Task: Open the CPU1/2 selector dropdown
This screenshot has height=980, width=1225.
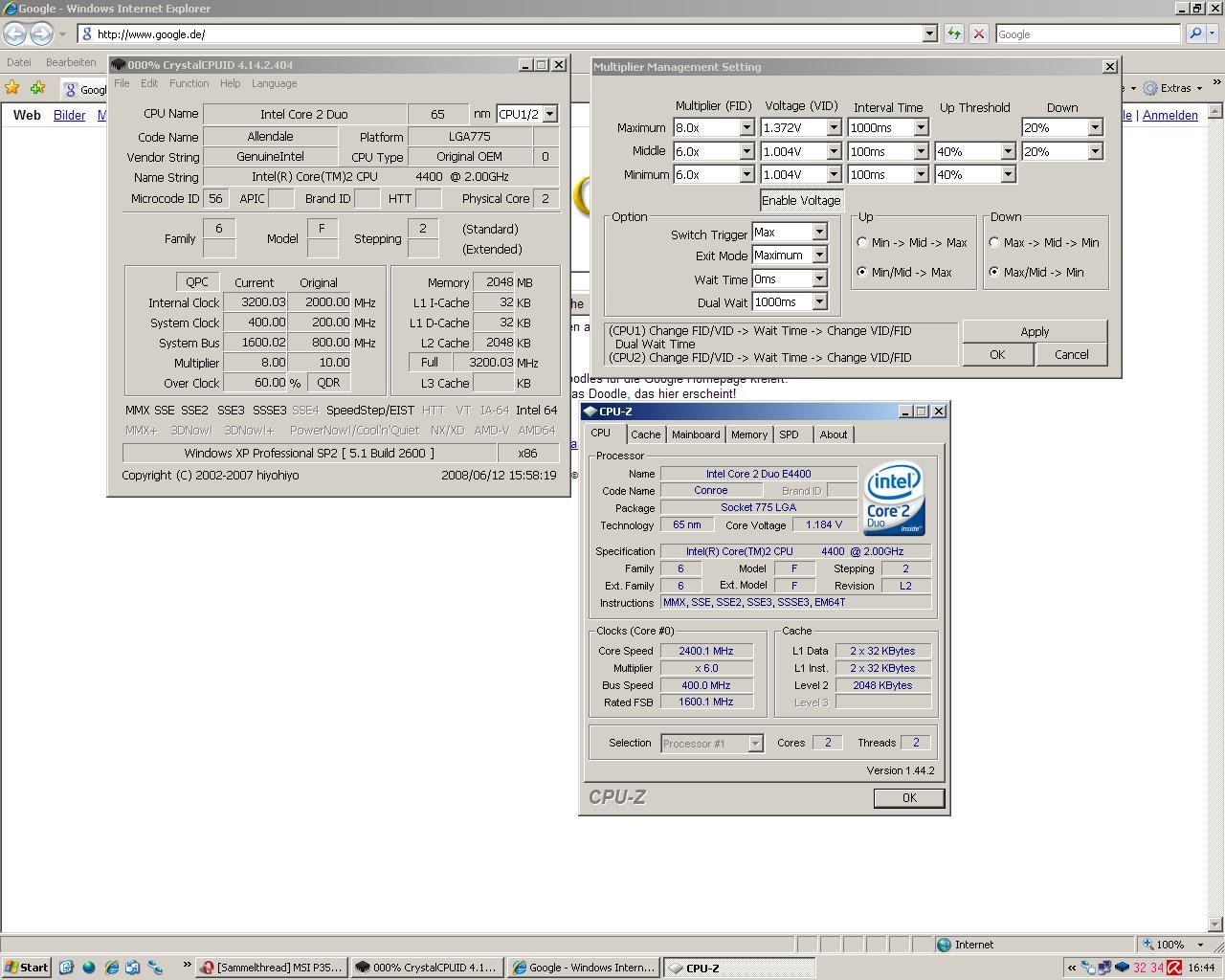Action: pyautogui.click(x=549, y=114)
